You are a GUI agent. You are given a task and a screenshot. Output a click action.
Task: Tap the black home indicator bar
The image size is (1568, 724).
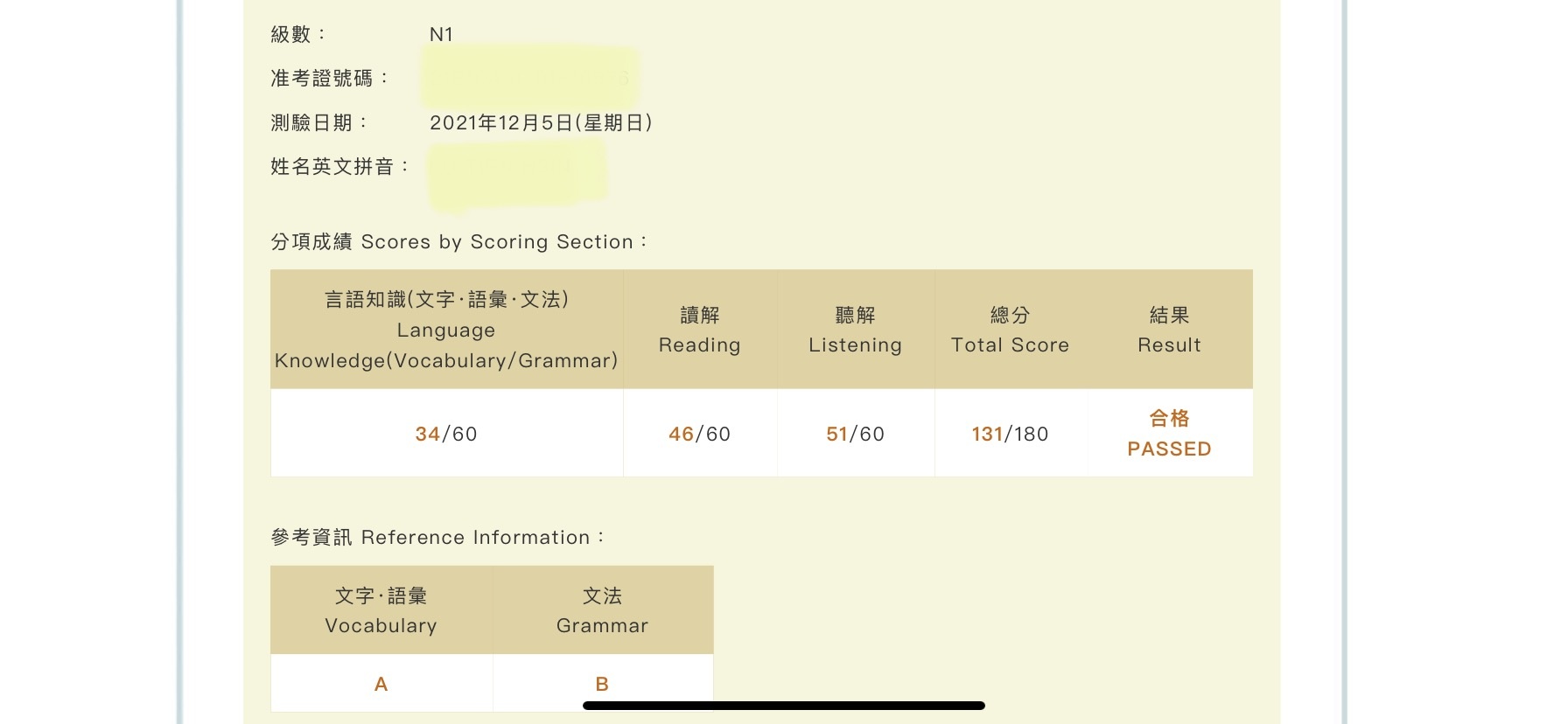pos(784,706)
